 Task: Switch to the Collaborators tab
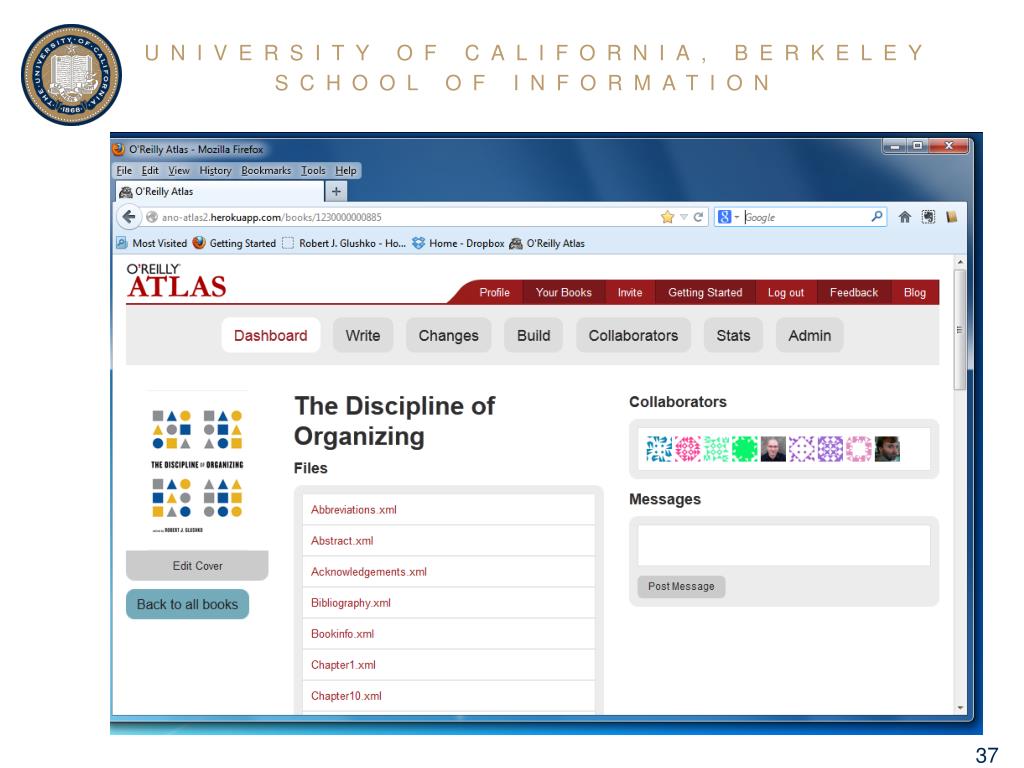click(x=633, y=335)
